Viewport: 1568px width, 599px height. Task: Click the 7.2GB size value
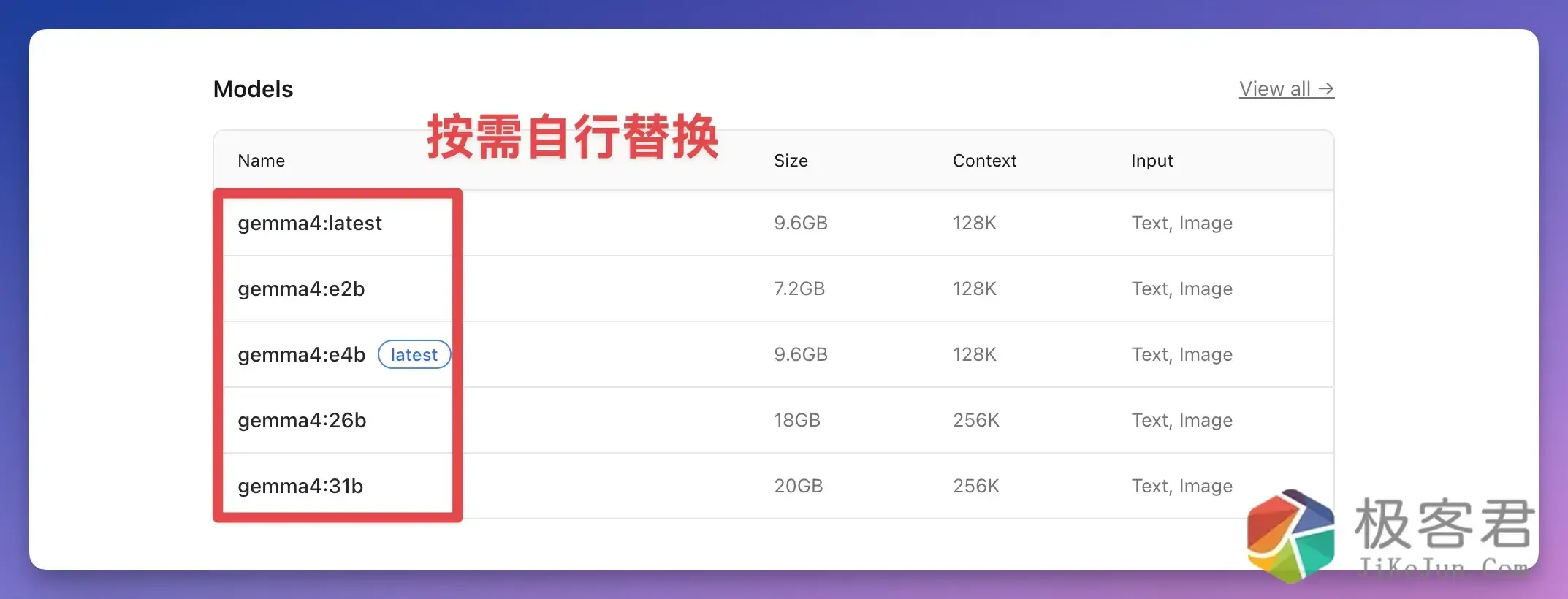(x=799, y=289)
